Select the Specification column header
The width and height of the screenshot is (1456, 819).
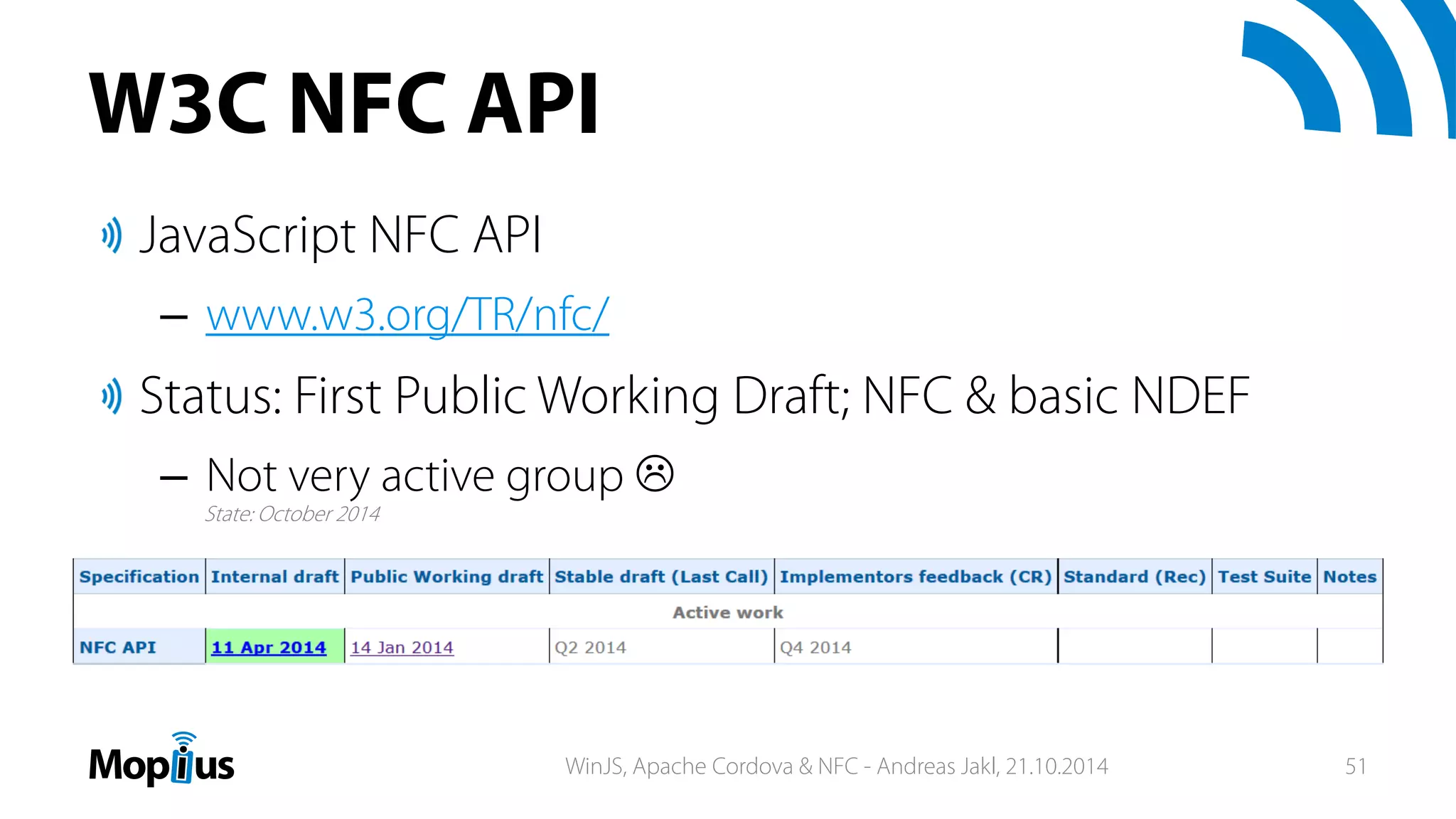click(139, 577)
